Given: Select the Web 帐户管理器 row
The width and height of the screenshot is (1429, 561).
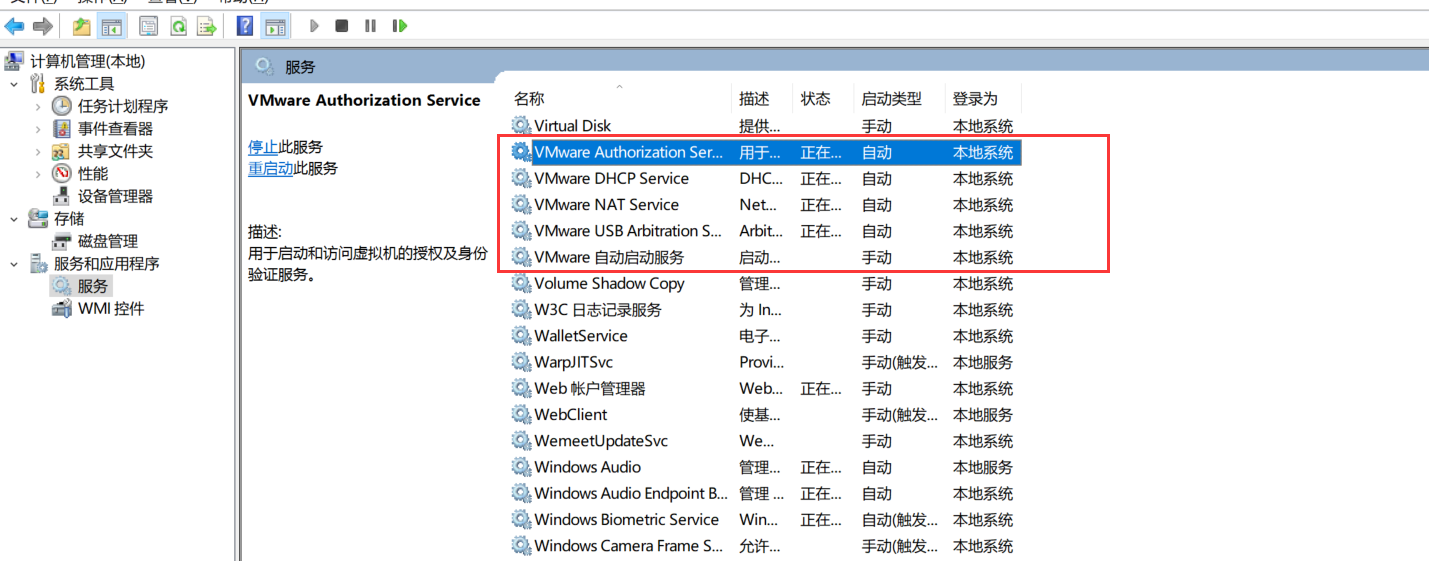Looking at the screenshot, I should point(765,388).
